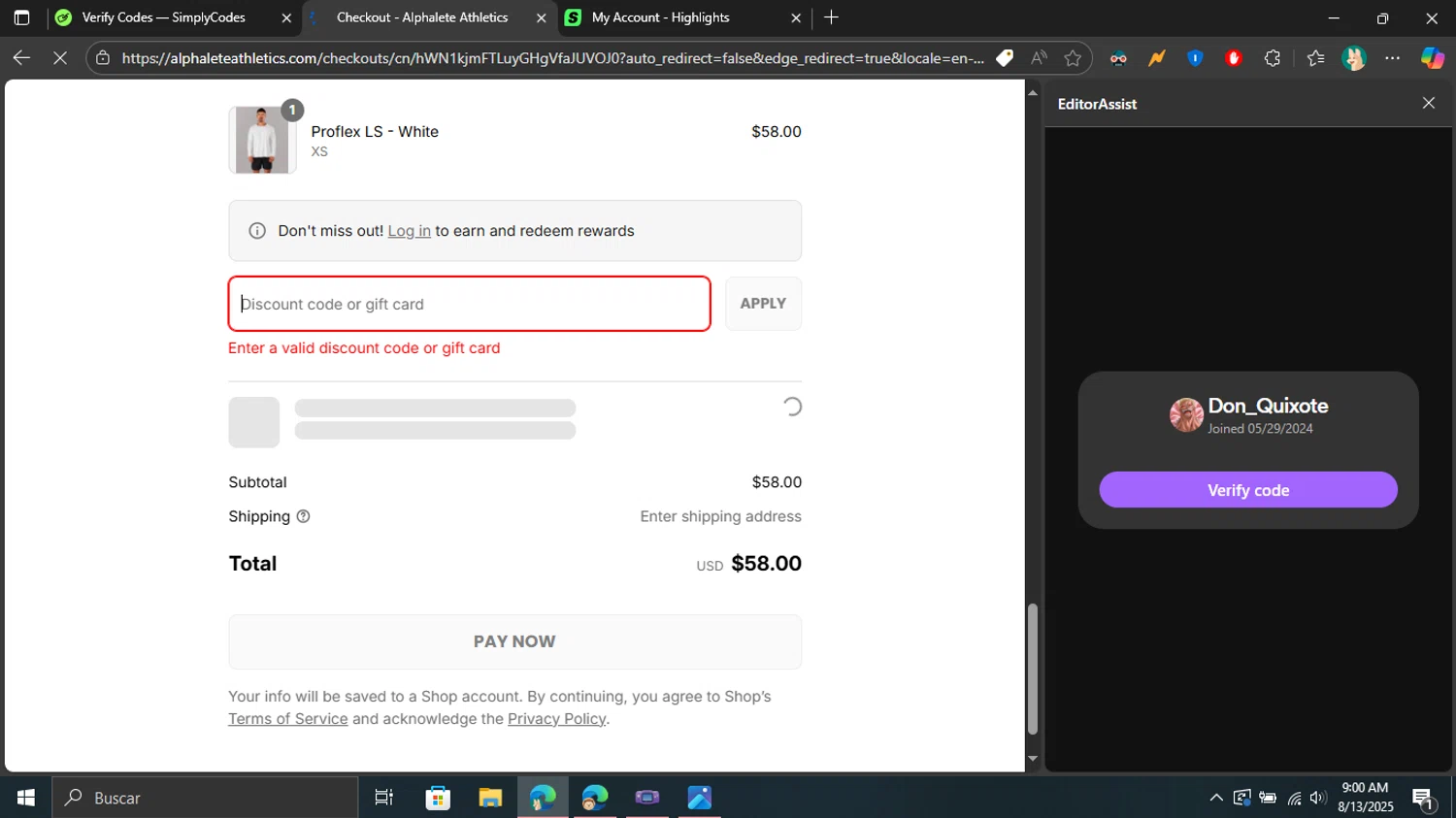Open the orange lightning extension icon
This screenshot has width=1456, height=818.
(x=1157, y=58)
